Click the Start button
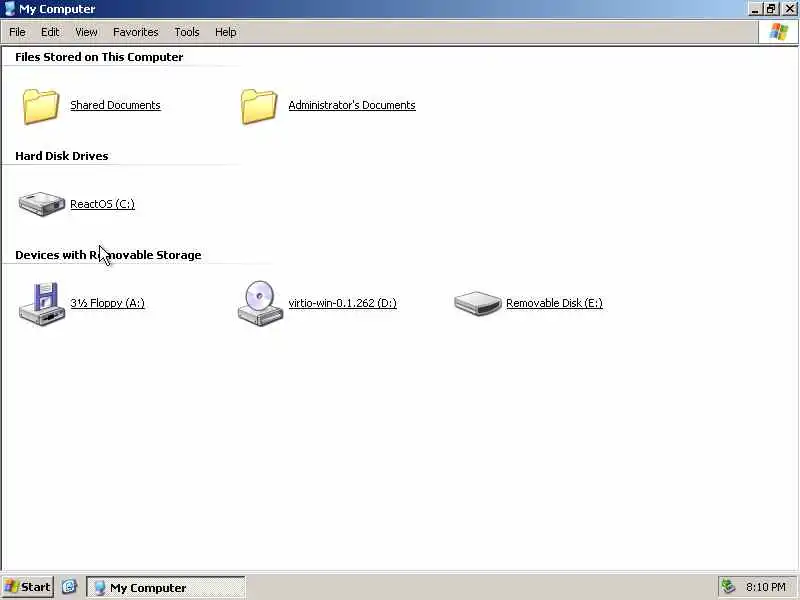The width and height of the screenshot is (800, 600). click(x=28, y=587)
